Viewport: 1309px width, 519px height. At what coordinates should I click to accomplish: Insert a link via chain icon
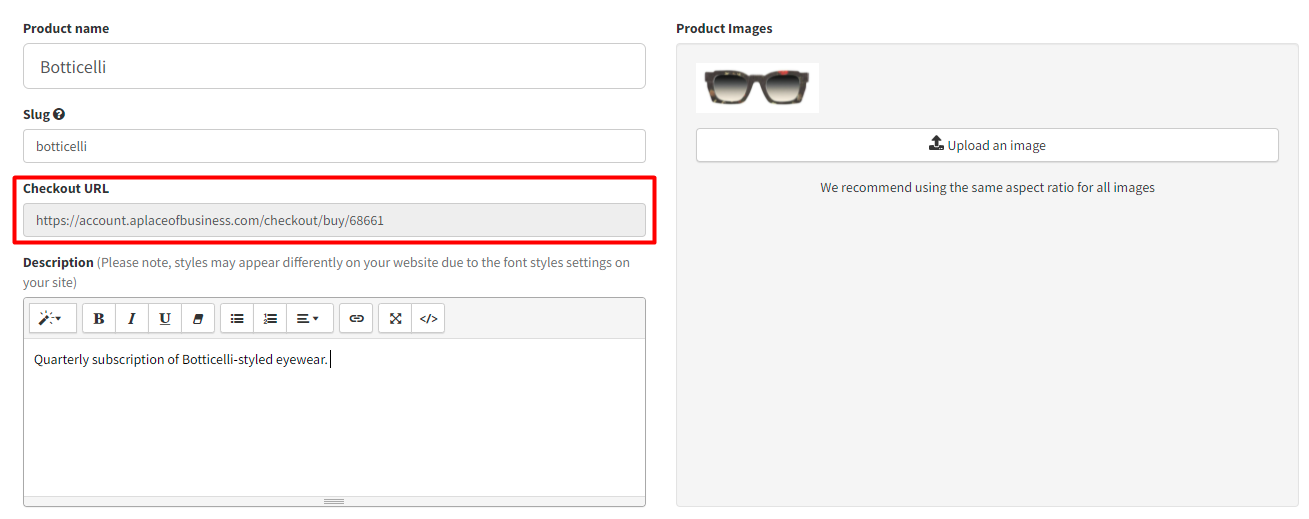[x=356, y=318]
